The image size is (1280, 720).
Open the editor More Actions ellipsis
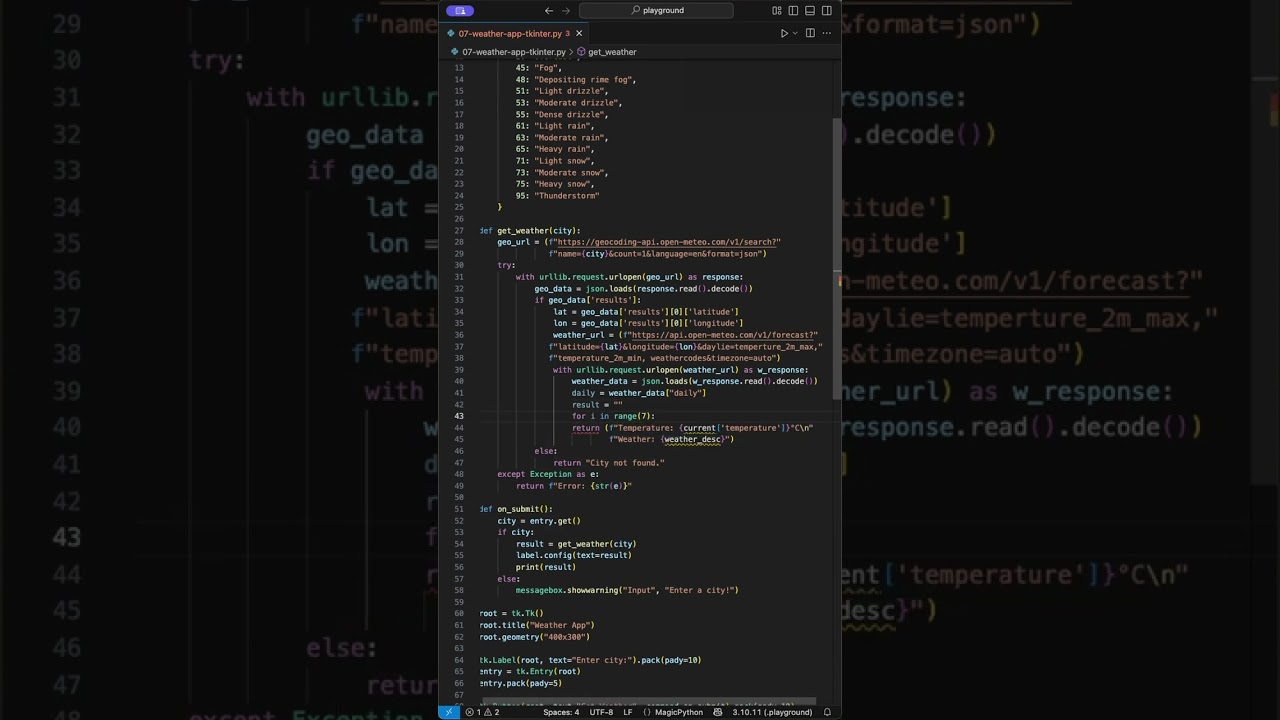[x=826, y=33]
